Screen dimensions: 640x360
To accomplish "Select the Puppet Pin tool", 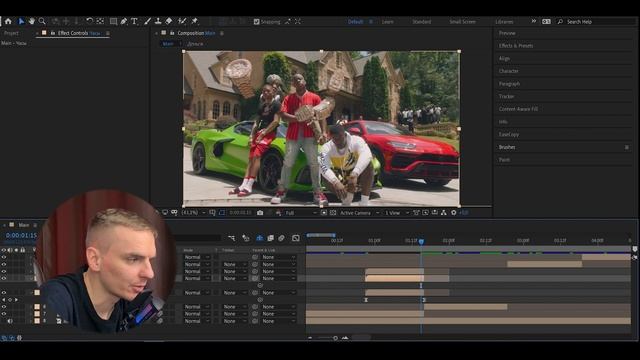I will point(195,21).
